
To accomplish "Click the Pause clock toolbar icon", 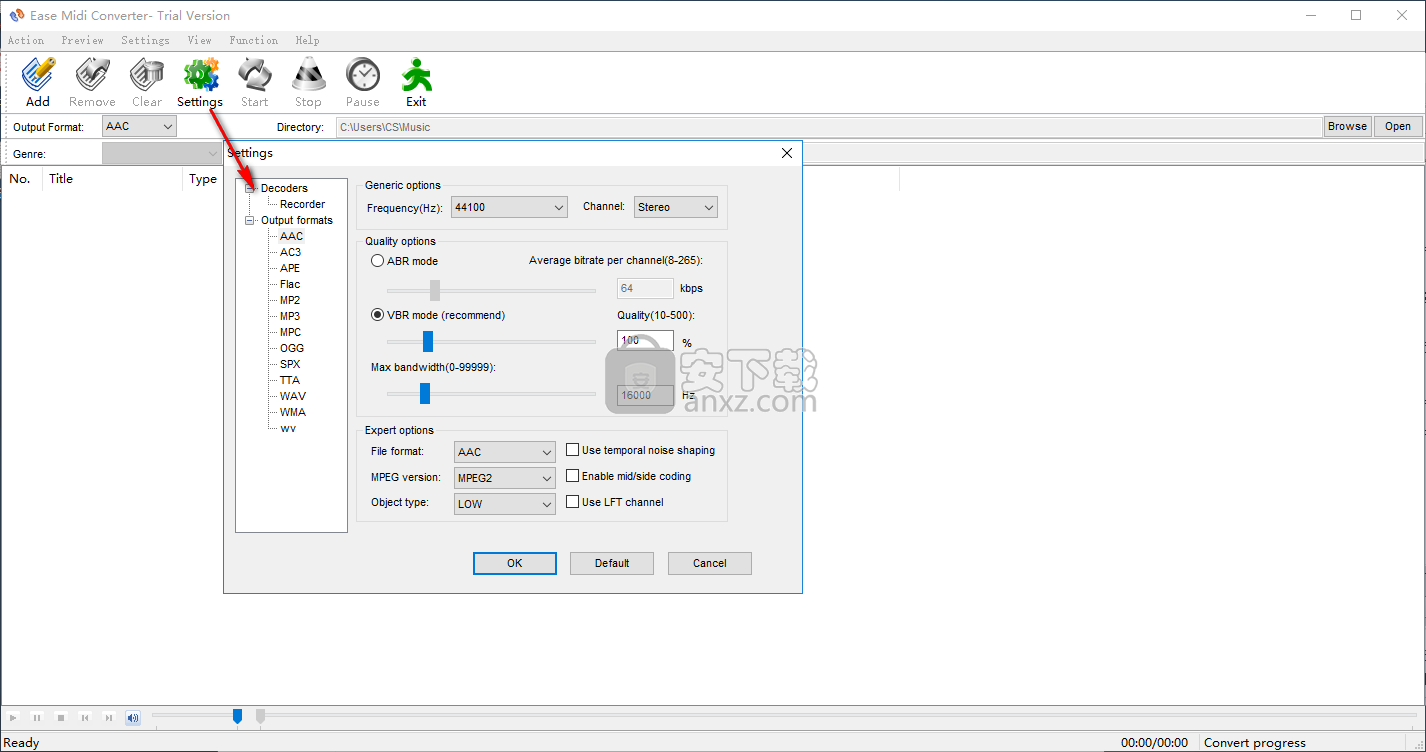I will [362, 76].
